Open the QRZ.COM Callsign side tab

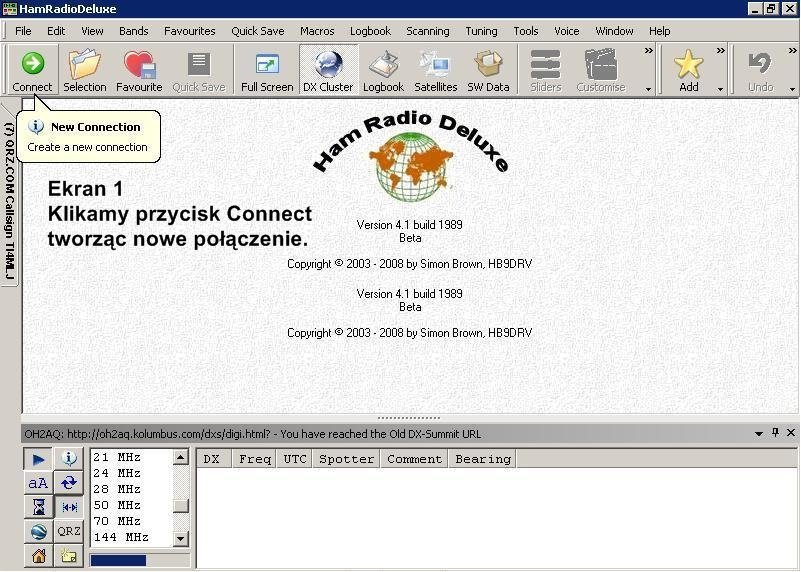(x=10, y=199)
